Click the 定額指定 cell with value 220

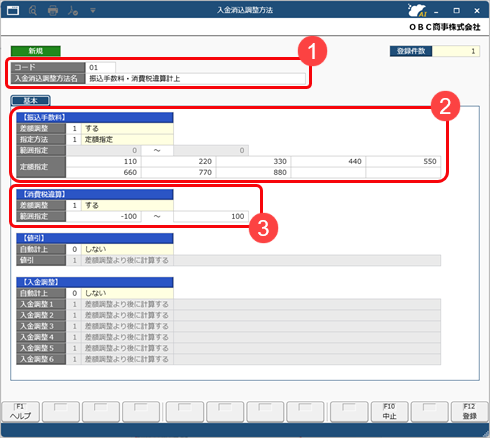tap(178, 161)
